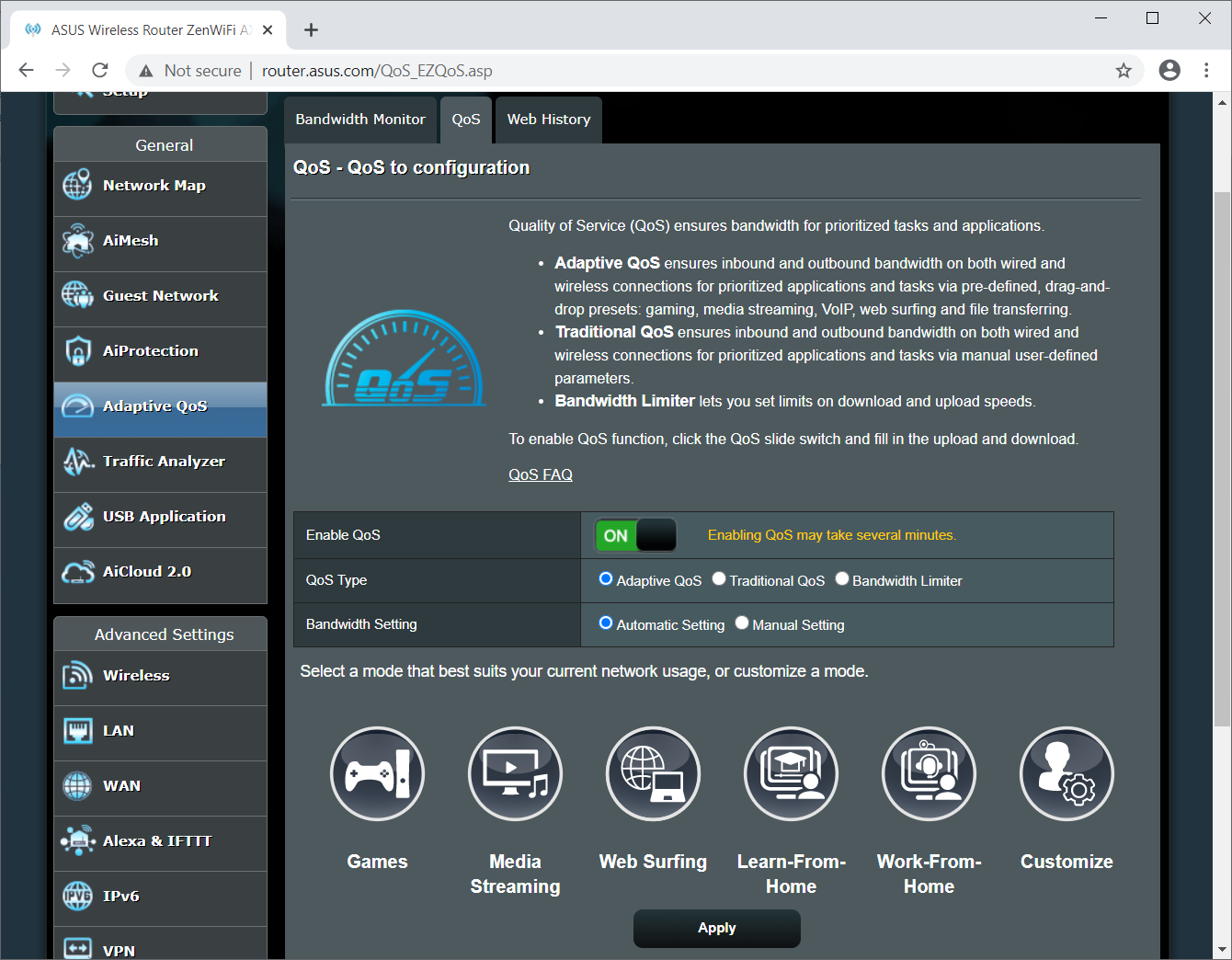The image size is (1232, 960).
Task: Open the QoS tab
Action: point(466,120)
